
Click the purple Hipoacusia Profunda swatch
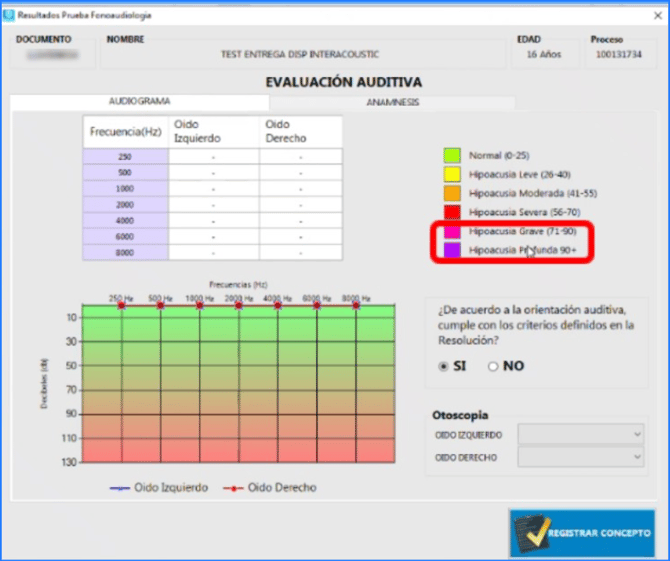(x=452, y=251)
